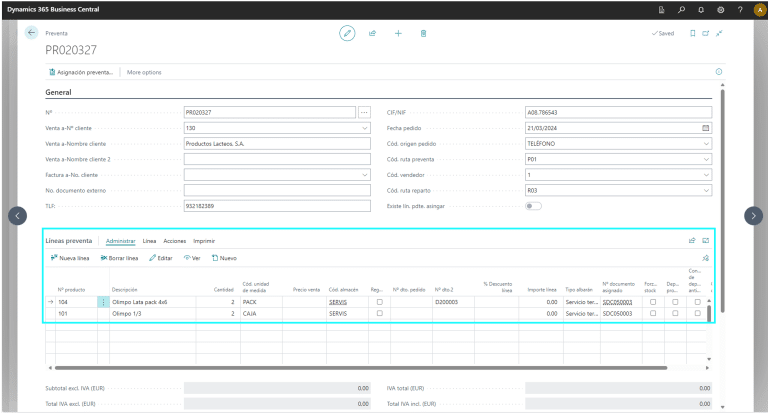Image resolution: width=768 pixels, height=413 pixels.
Task: Click Nueva línea button
Action: (68, 258)
